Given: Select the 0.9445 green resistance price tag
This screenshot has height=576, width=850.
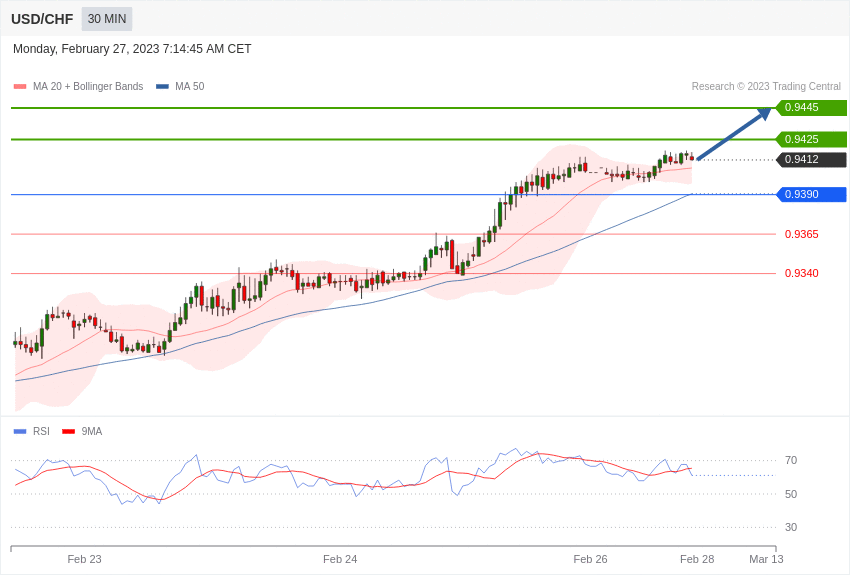Looking at the screenshot, I should 811,107.
